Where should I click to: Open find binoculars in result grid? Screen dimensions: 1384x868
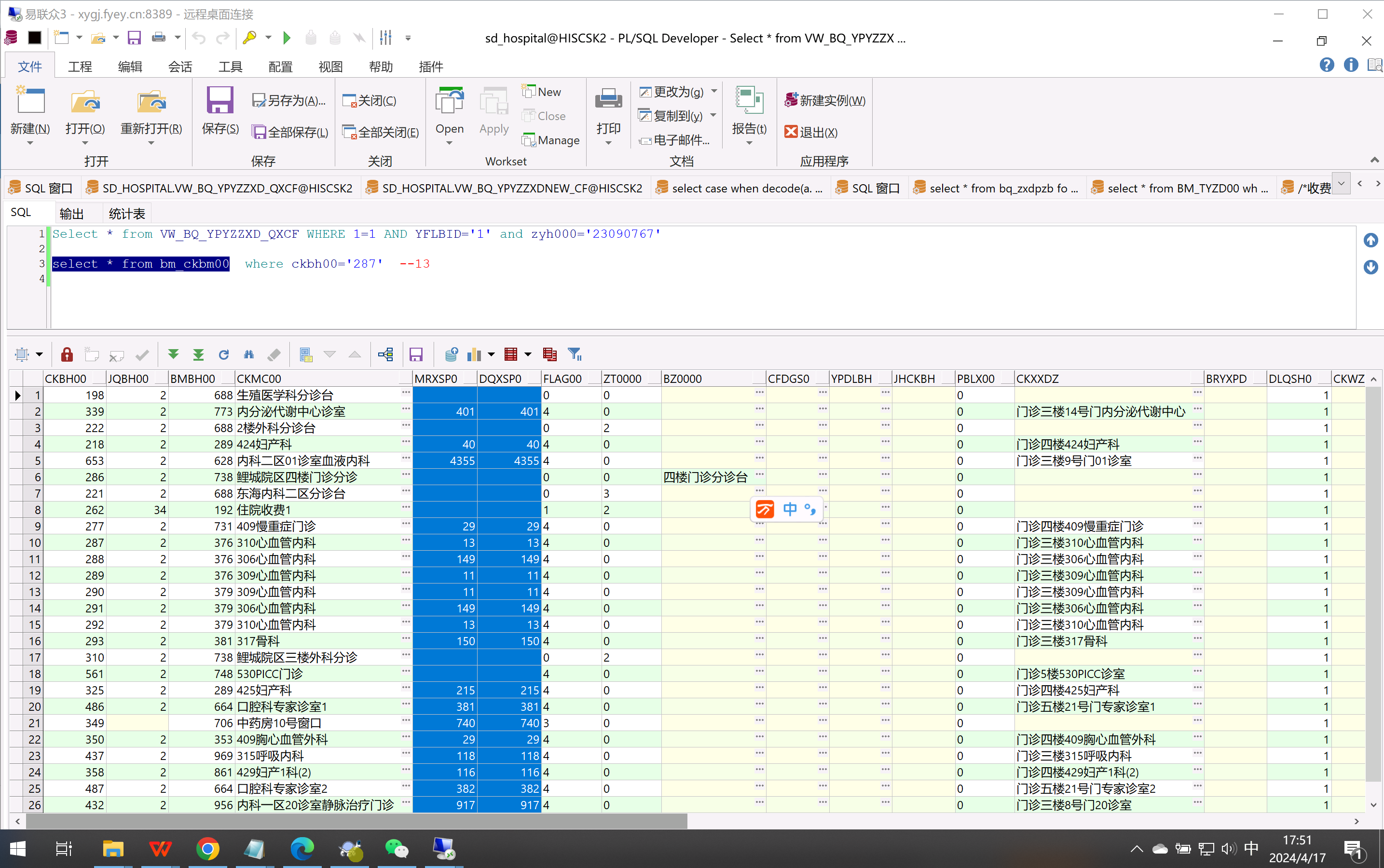tap(248, 354)
